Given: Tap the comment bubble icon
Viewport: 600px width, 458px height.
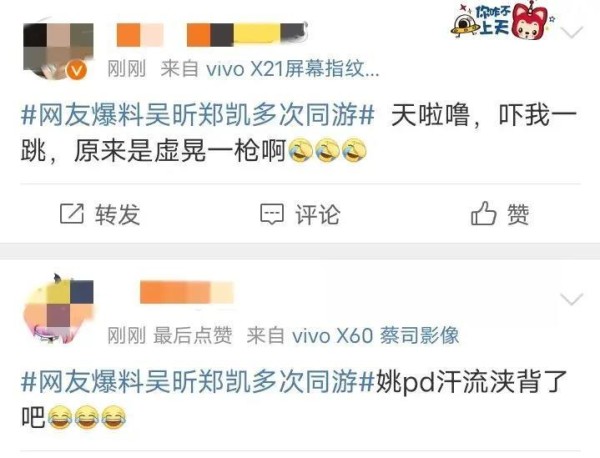Looking at the screenshot, I should point(272,214).
